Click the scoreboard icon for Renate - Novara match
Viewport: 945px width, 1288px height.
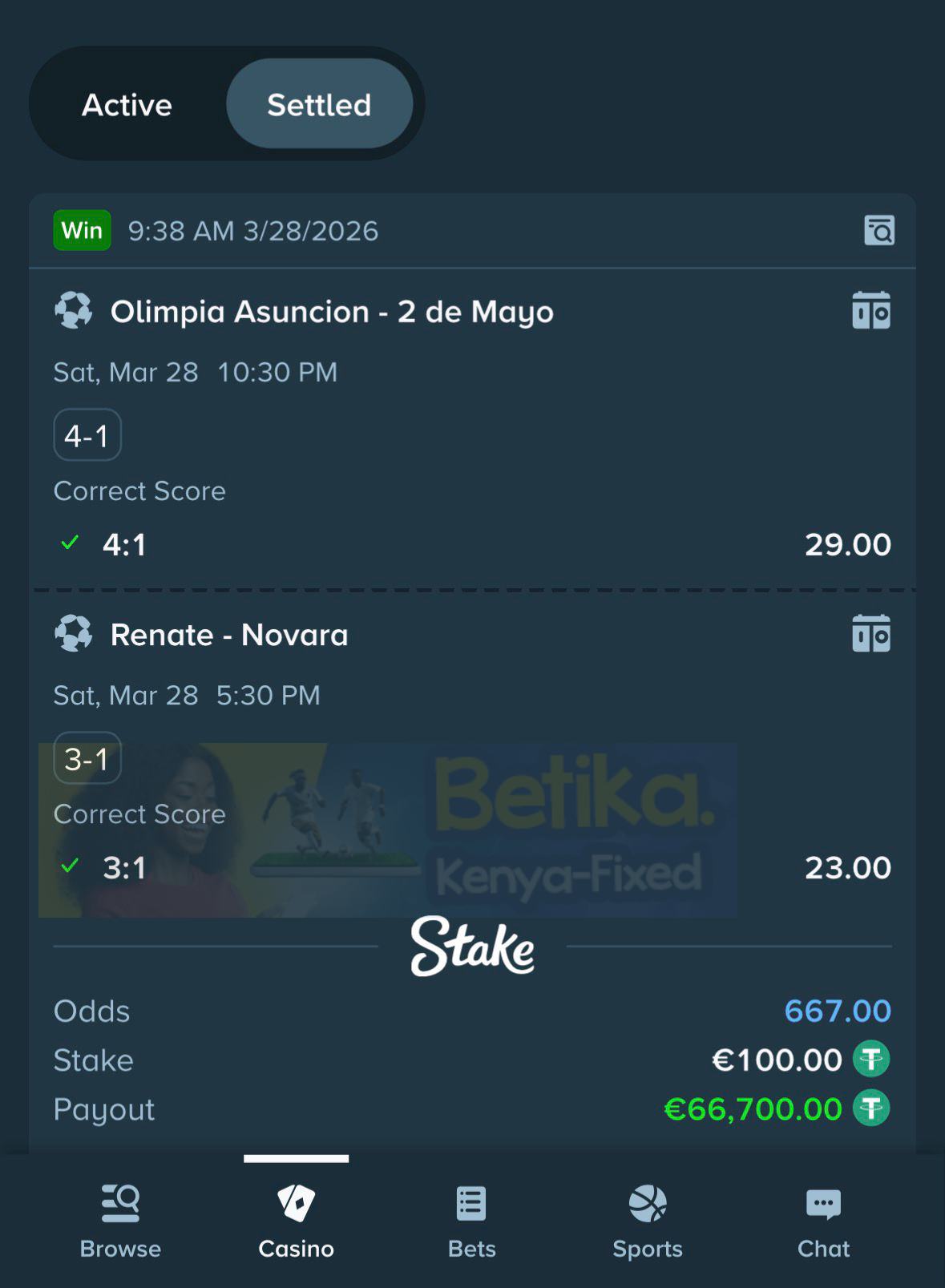[871, 634]
